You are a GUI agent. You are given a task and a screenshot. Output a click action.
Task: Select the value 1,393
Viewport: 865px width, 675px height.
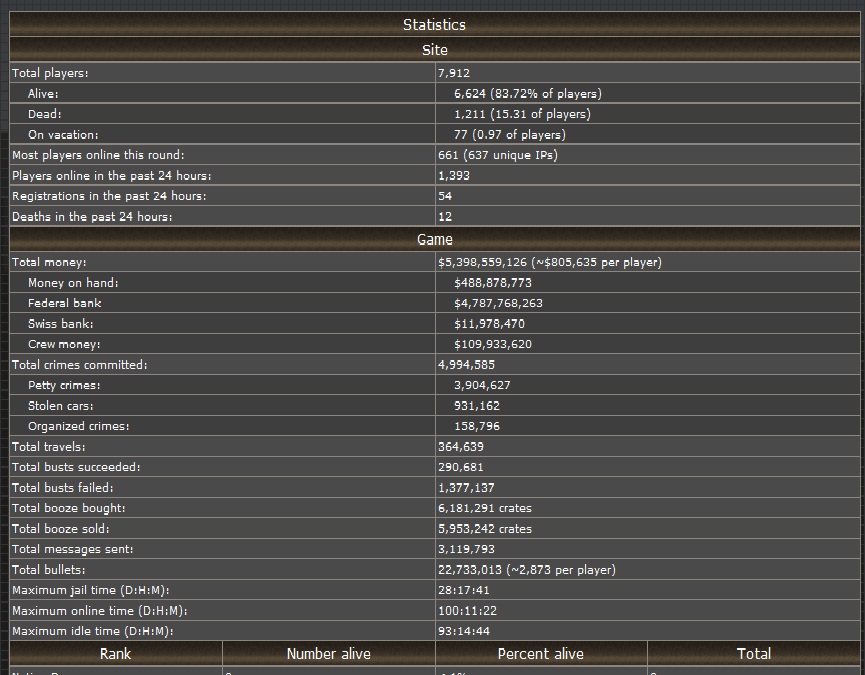(x=454, y=175)
